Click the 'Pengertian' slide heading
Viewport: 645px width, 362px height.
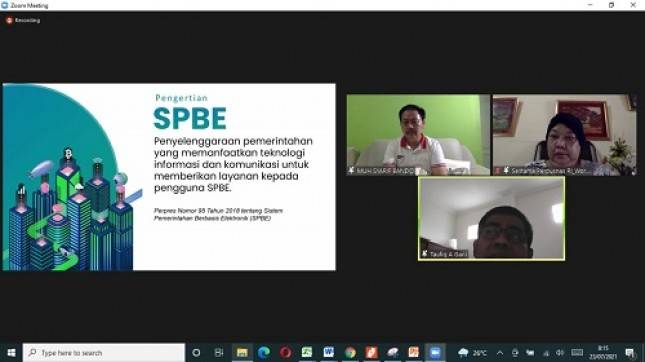tap(181, 98)
